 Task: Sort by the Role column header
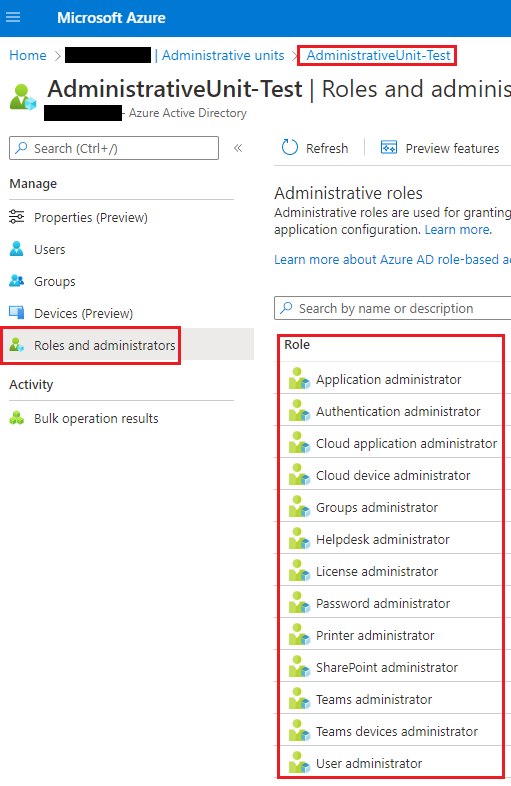(297, 344)
